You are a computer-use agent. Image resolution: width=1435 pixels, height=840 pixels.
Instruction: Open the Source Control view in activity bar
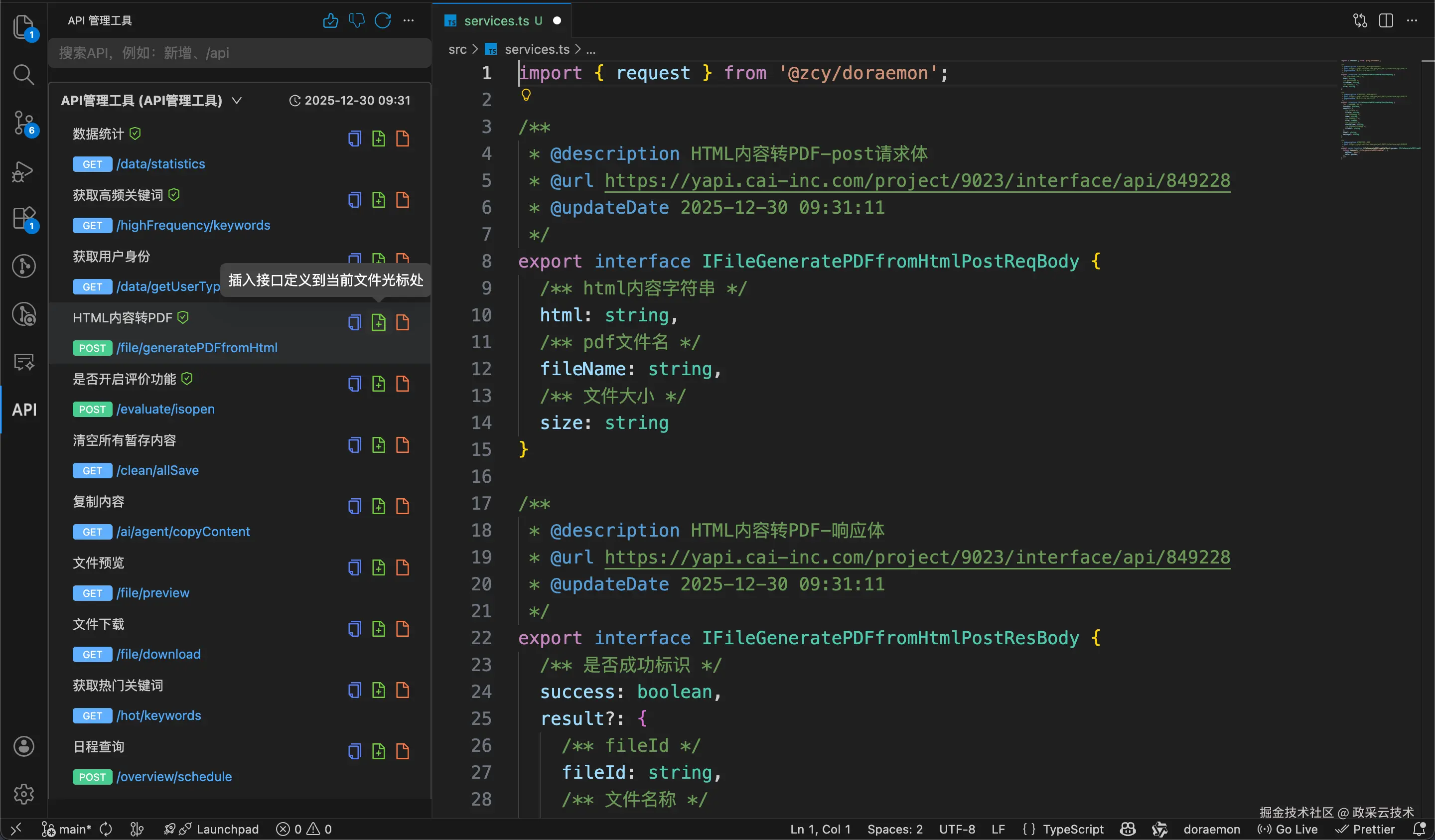point(24,123)
